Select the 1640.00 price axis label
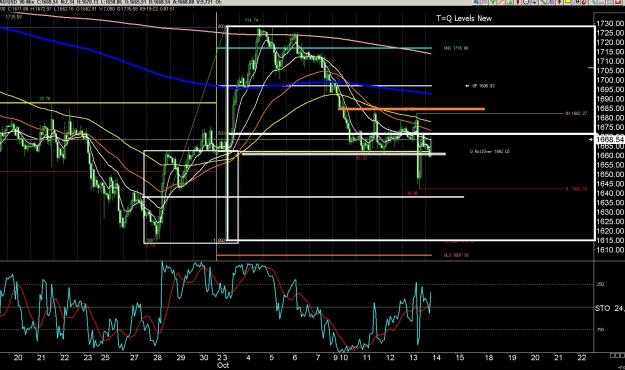Screen dimensions: 625x370 pos(610,193)
